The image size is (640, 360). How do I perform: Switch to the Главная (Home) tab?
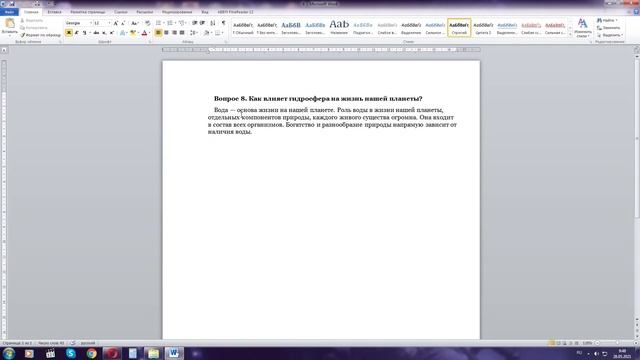[31, 12]
